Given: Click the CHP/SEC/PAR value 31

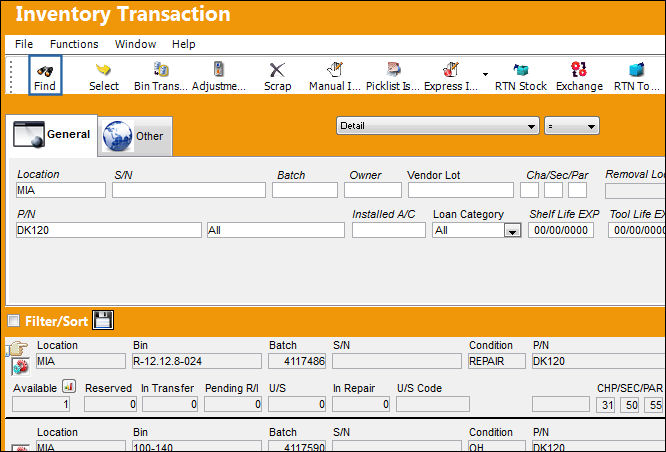Looking at the screenshot, I should tap(605, 405).
